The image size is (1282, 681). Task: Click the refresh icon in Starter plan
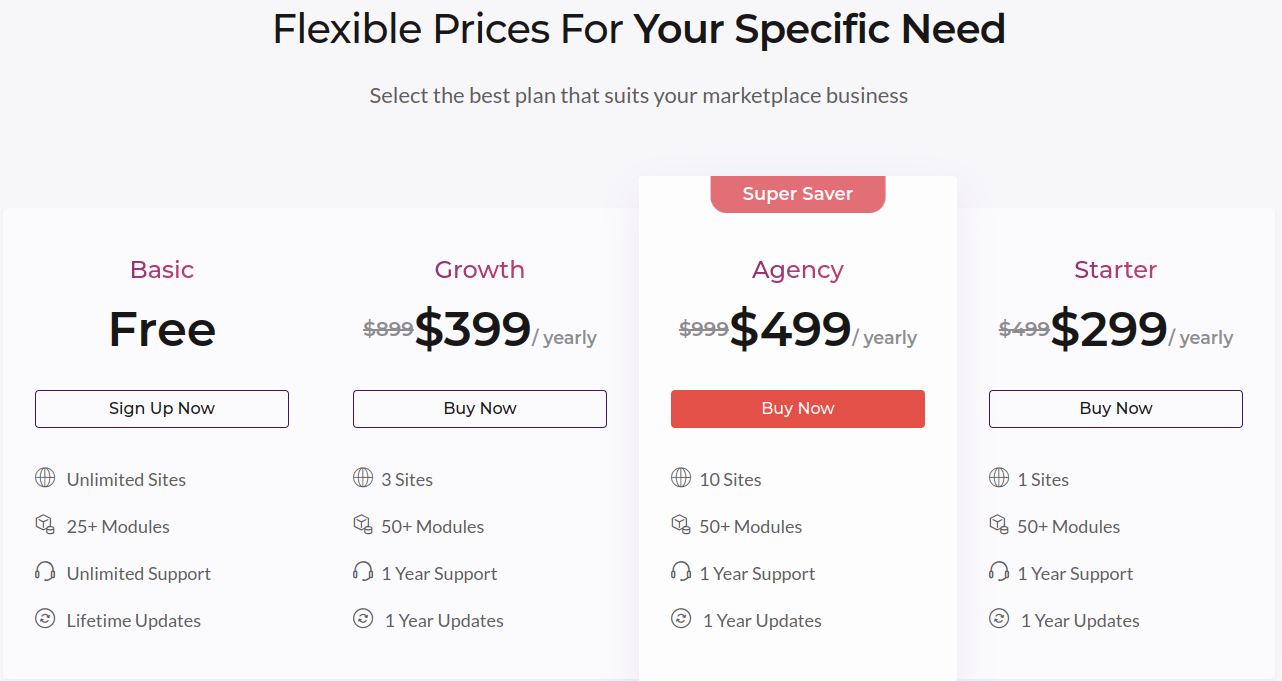[x=999, y=619]
